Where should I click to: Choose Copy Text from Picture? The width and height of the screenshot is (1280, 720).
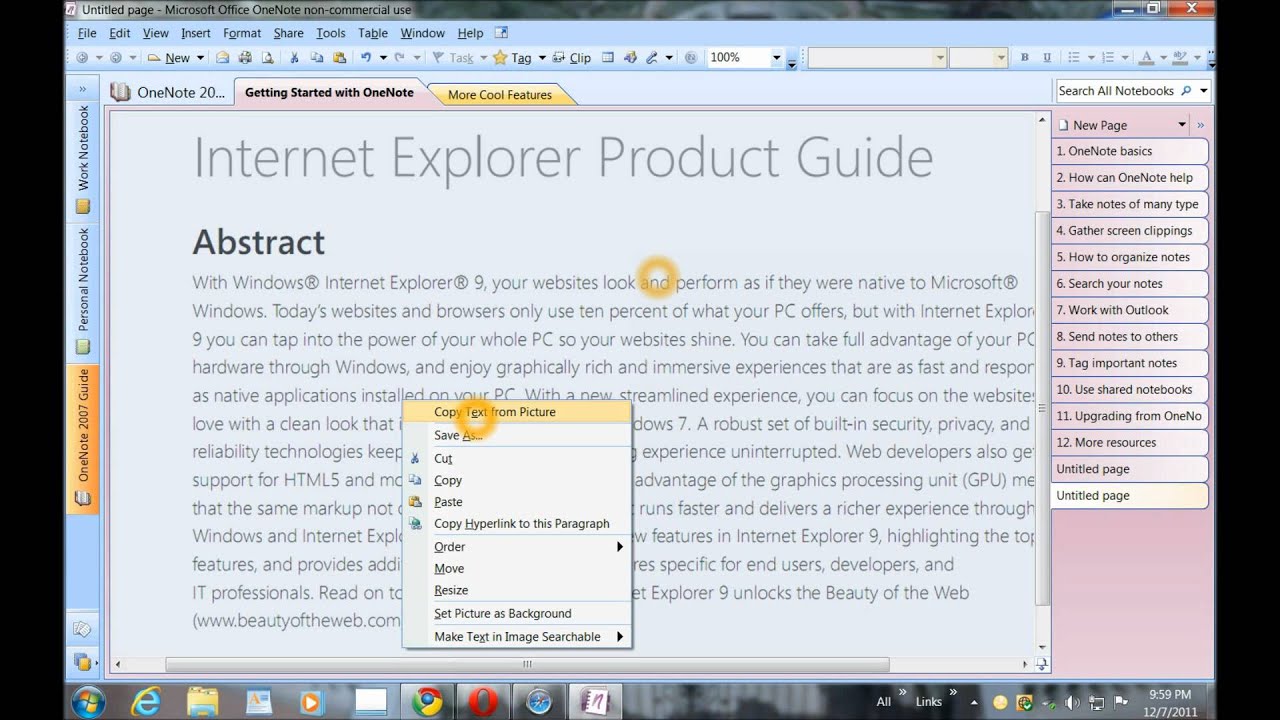click(517, 412)
